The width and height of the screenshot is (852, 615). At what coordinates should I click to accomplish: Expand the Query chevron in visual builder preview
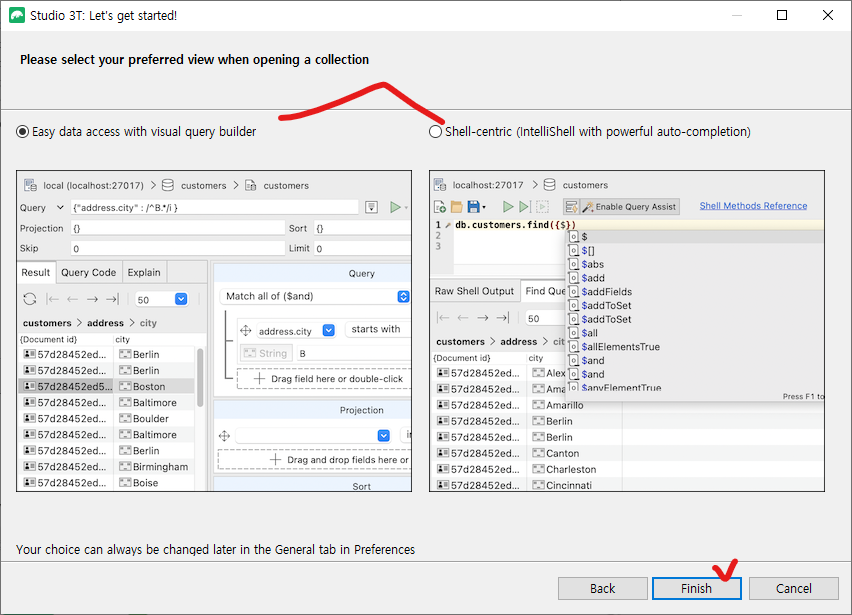tap(60, 208)
